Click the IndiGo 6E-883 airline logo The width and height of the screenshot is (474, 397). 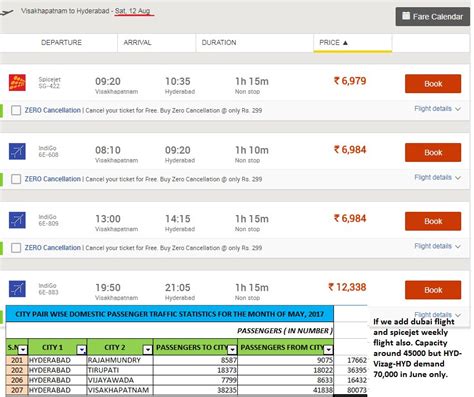(17, 289)
